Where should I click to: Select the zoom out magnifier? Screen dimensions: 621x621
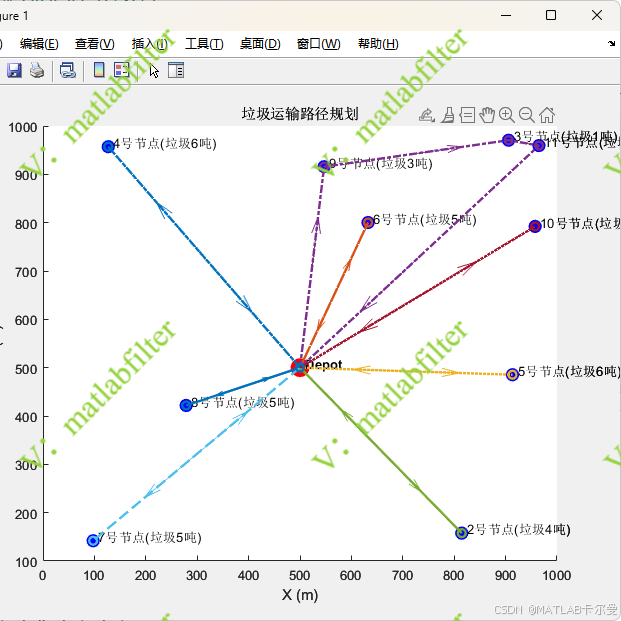pyautogui.click(x=527, y=115)
